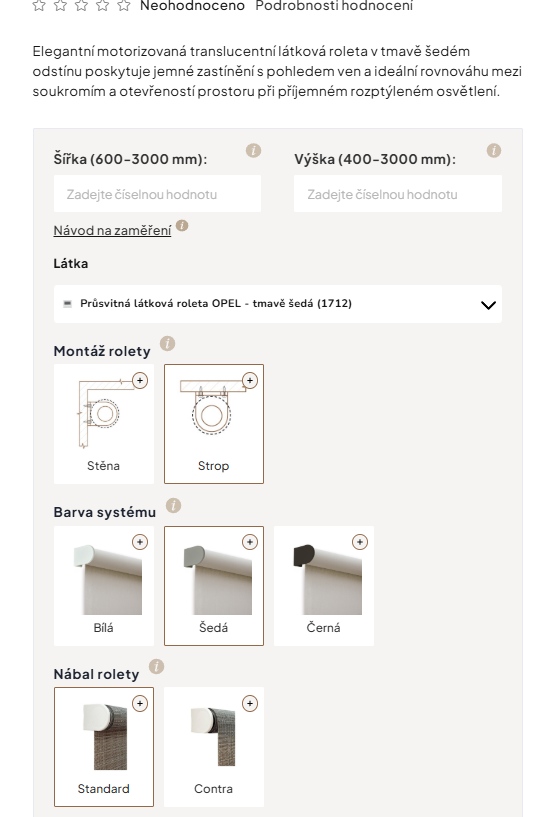Open Návod na zaměření link
The height and width of the screenshot is (817, 547).
click(112, 230)
